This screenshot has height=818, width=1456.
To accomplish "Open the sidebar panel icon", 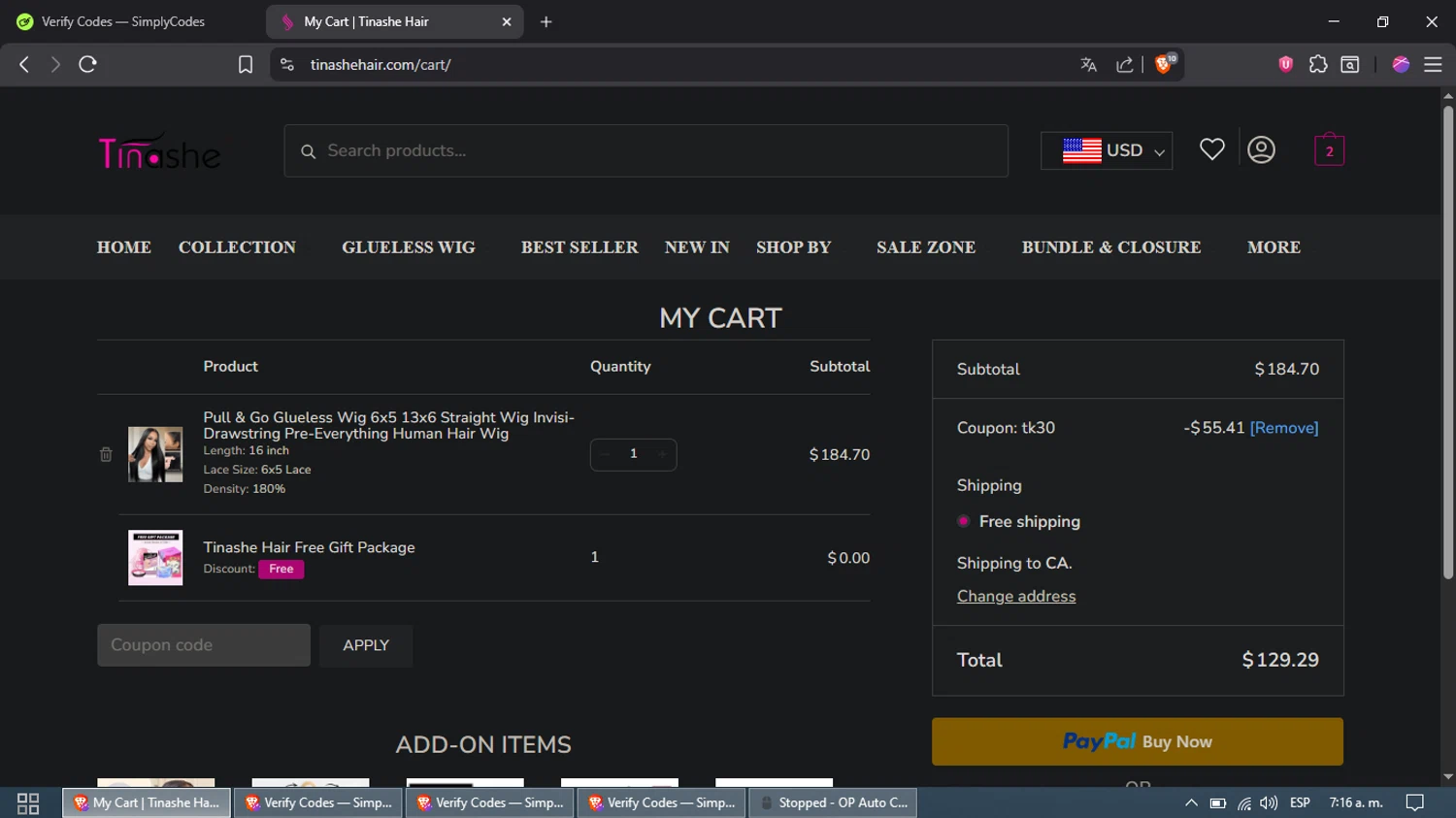I will tap(1349, 64).
